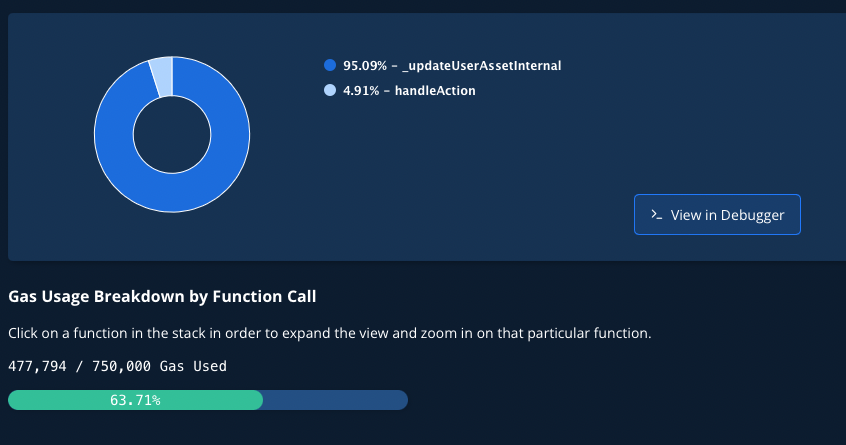Select the small light blue donut slice
846x445 pixels.
pyautogui.click(x=162, y=77)
